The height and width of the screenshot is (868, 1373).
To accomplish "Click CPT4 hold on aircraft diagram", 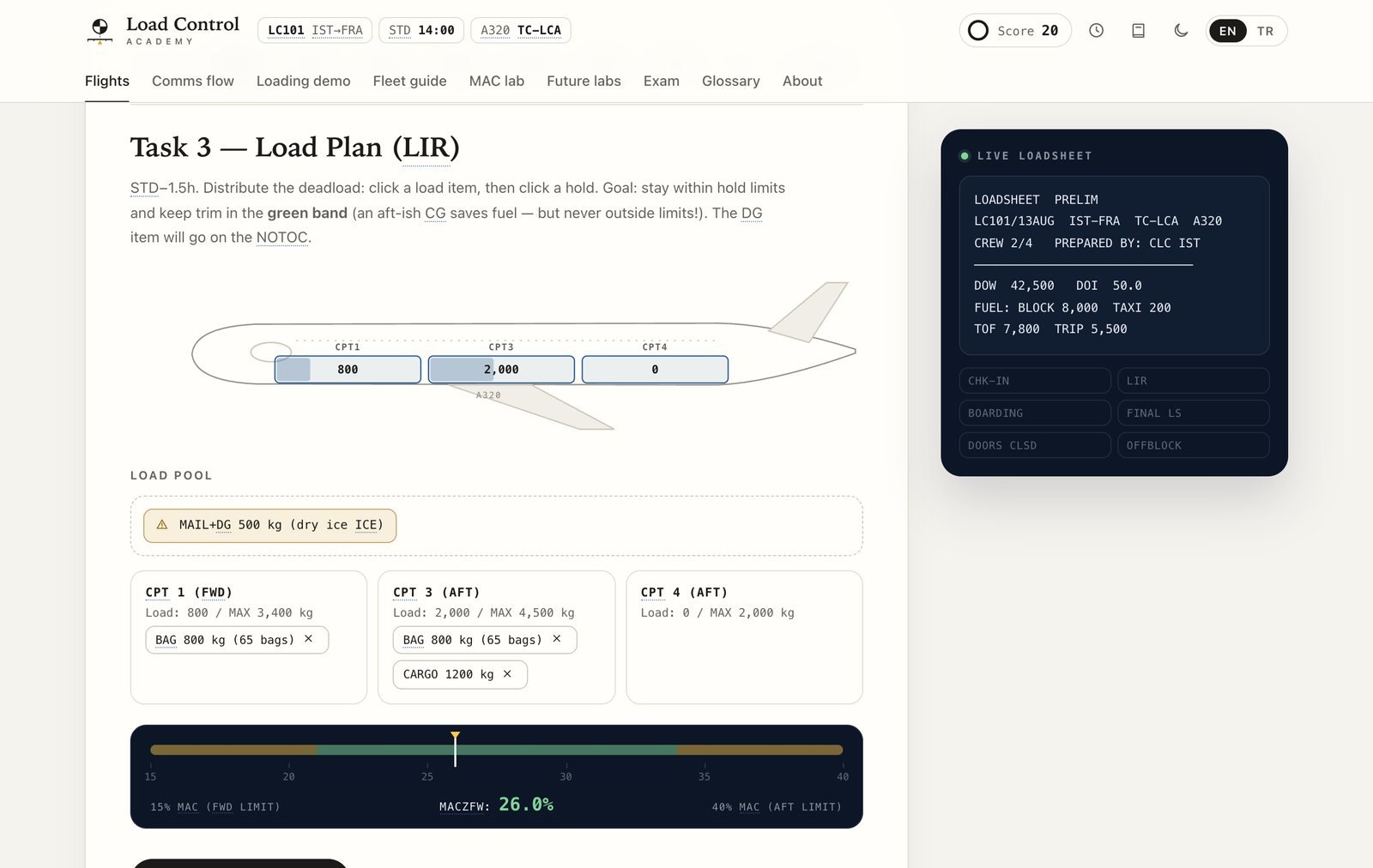I will (655, 370).
